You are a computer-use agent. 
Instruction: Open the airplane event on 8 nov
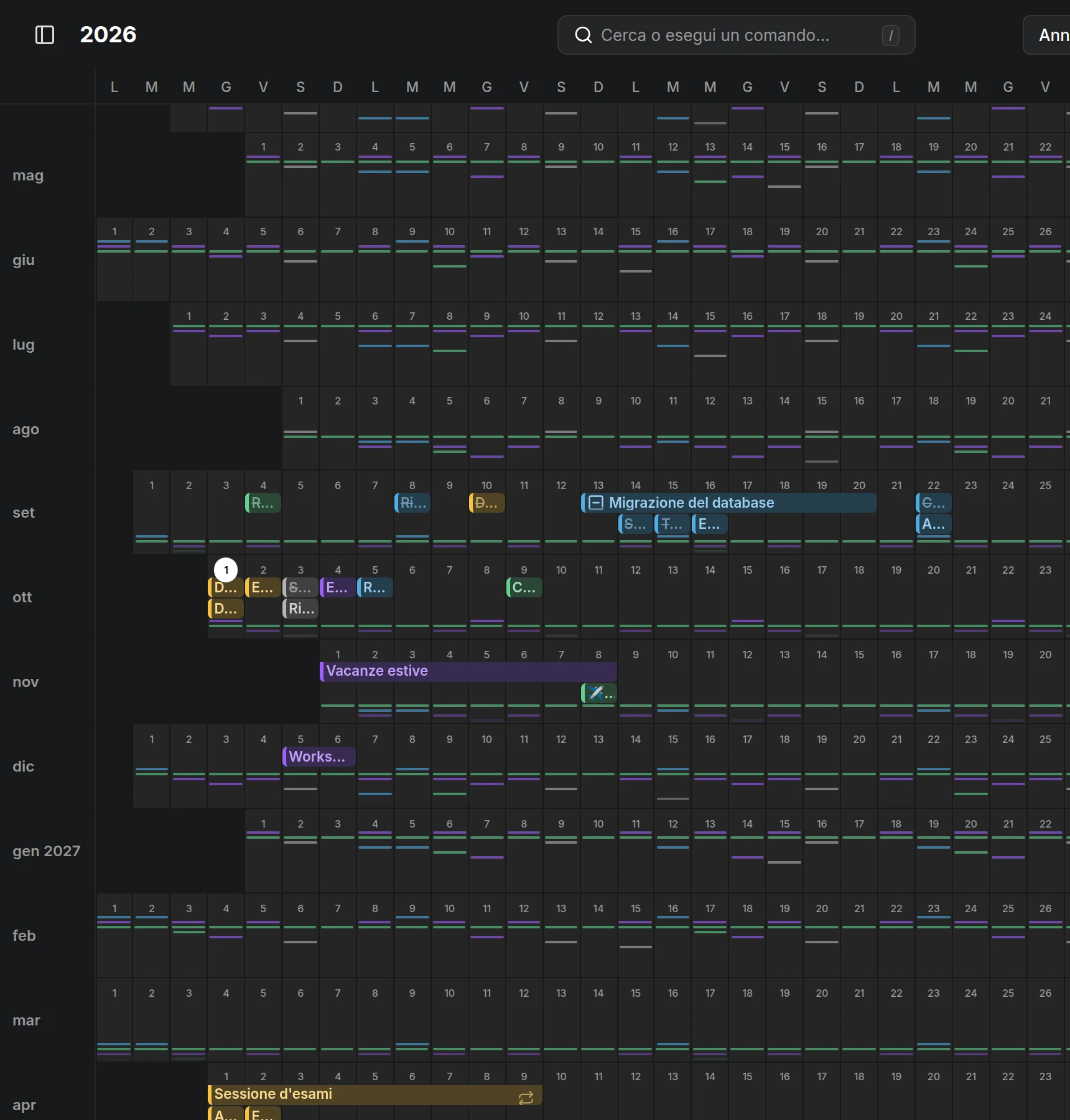[599, 693]
